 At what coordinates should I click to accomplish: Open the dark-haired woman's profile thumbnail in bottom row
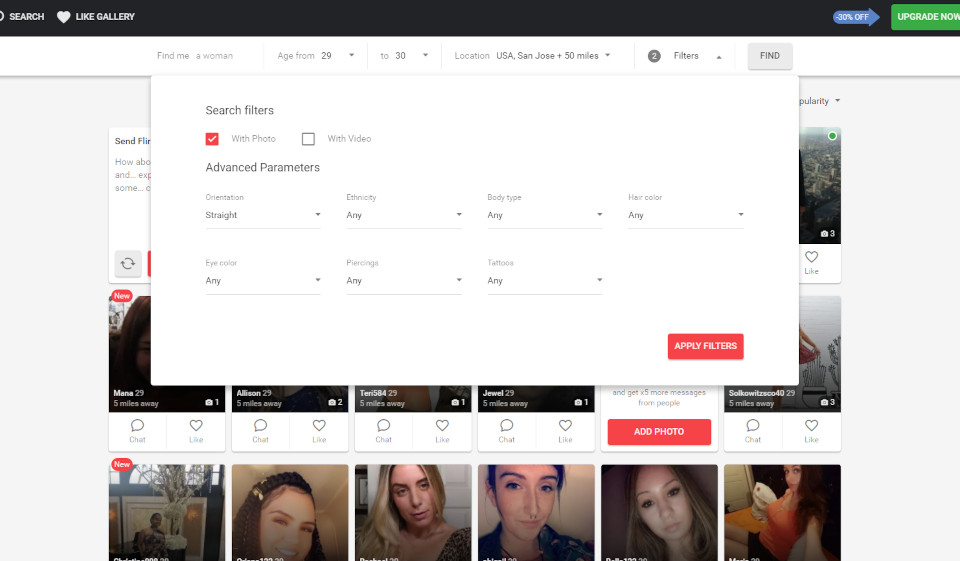click(536, 512)
